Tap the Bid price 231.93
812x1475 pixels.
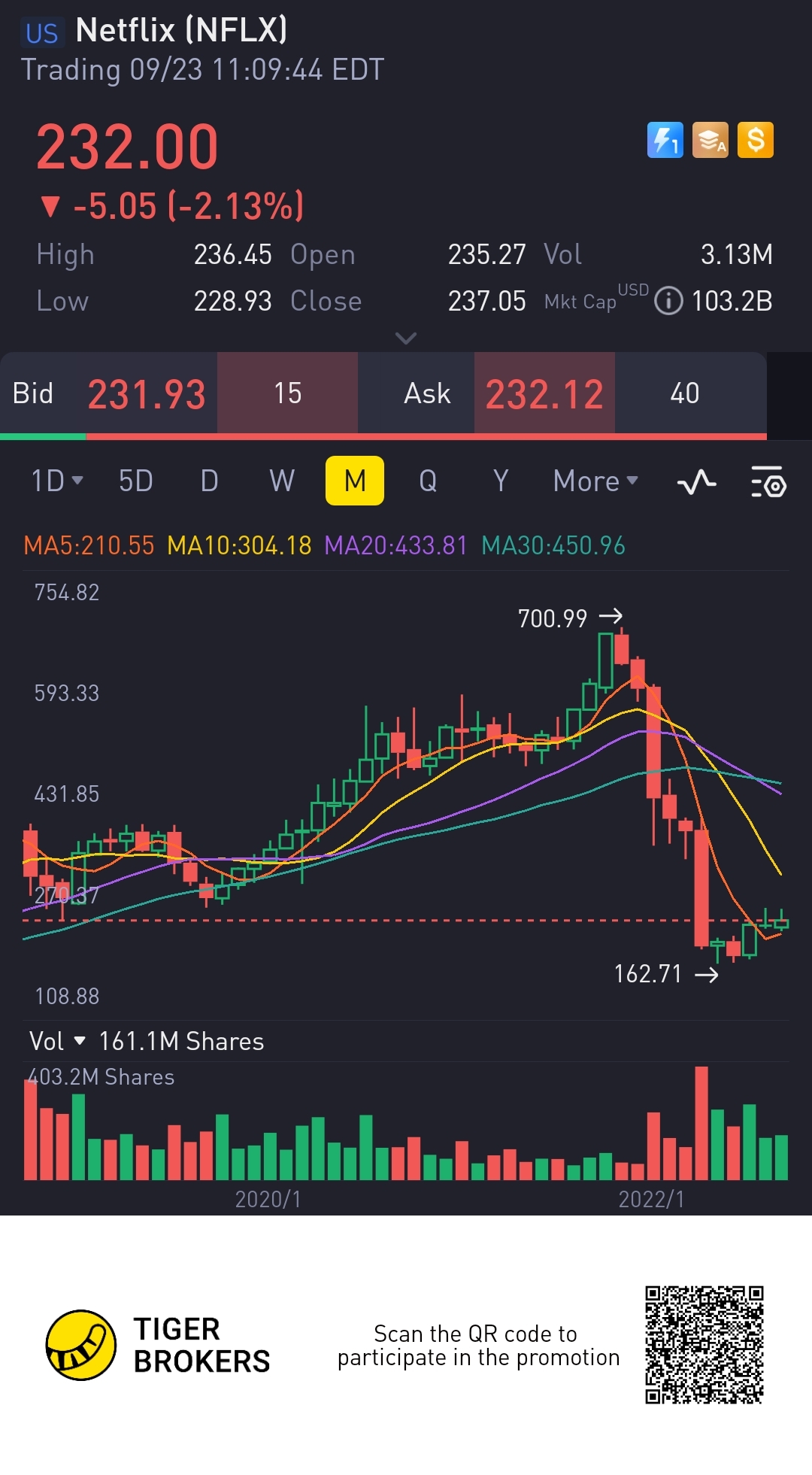pos(147,394)
